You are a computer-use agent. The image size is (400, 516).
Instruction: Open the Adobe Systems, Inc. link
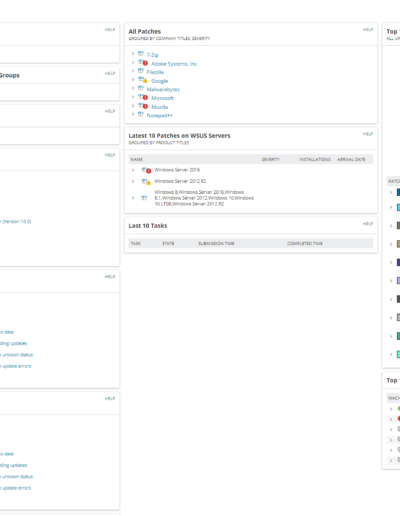pos(174,64)
